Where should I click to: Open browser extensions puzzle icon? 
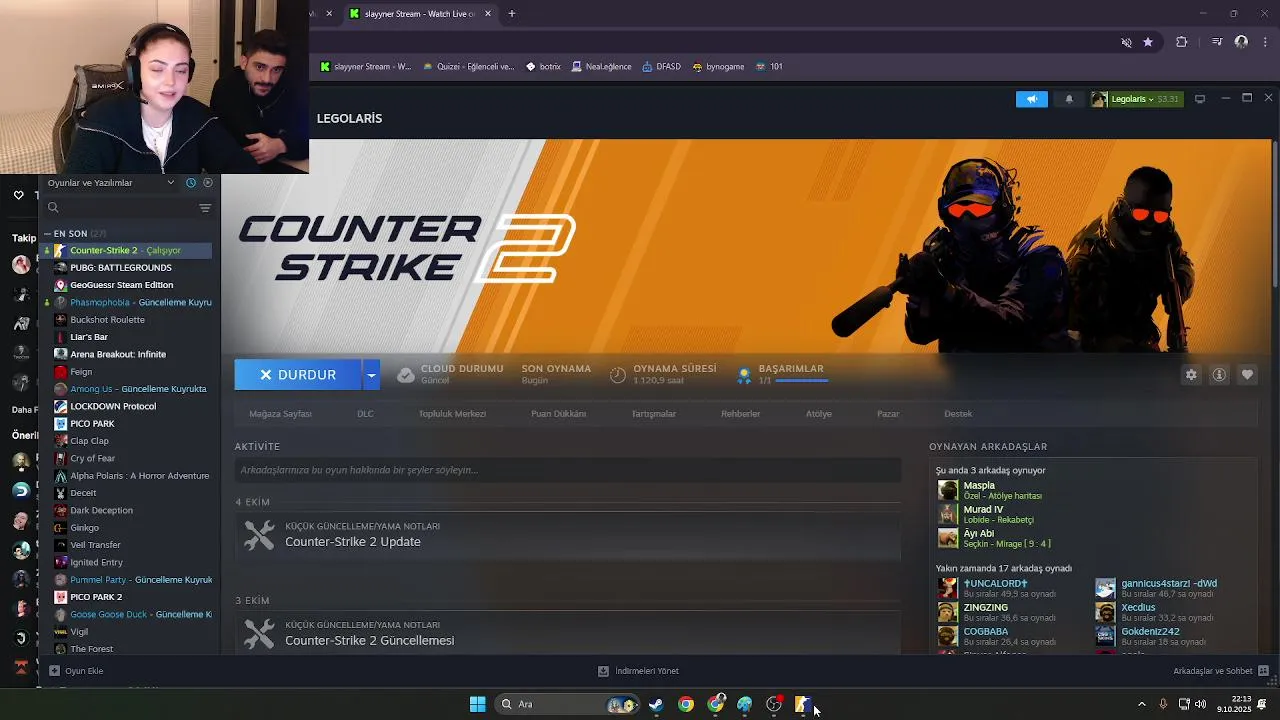pos(1182,42)
